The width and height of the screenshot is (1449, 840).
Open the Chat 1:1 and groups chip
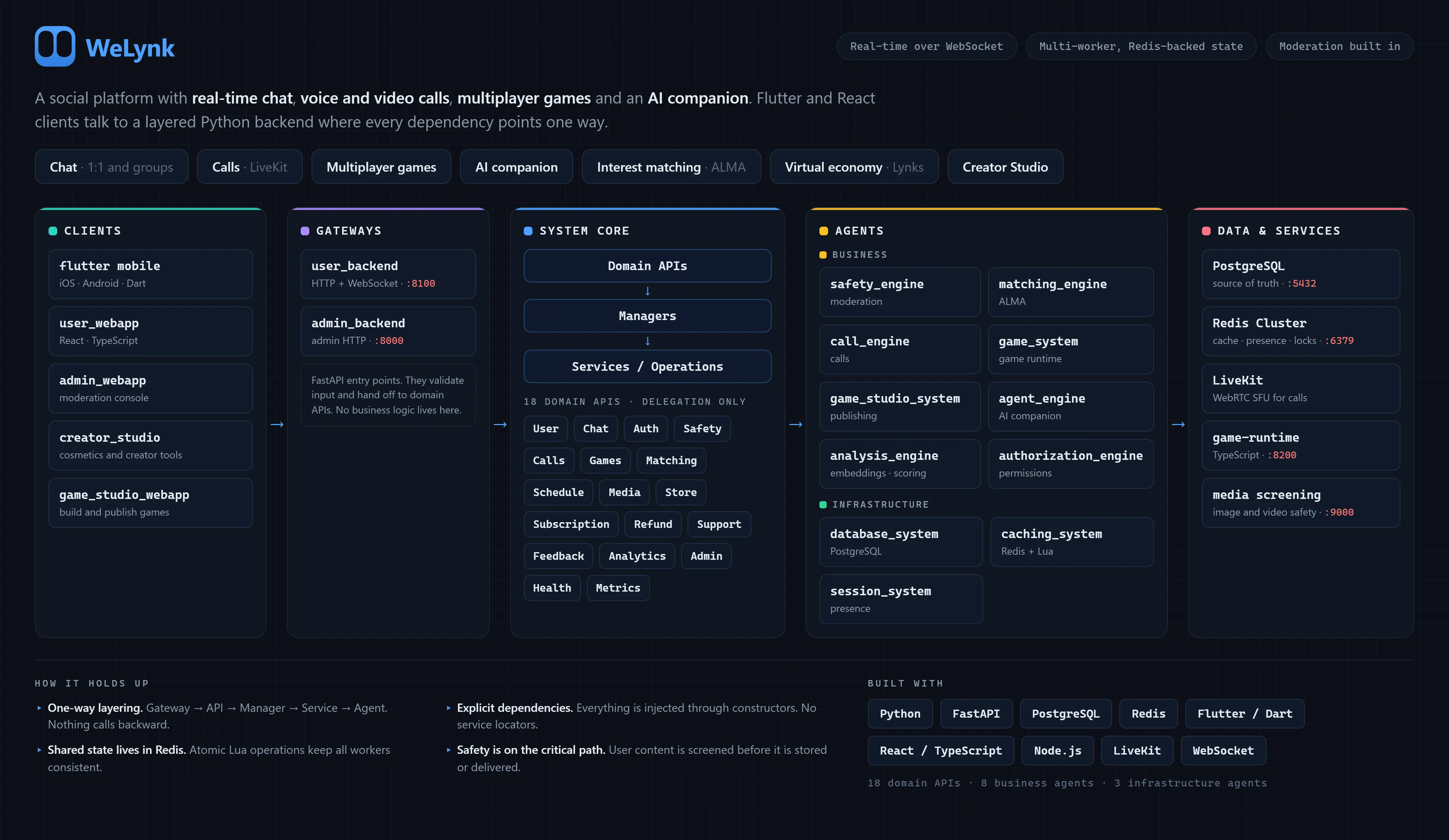click(112, 167)
